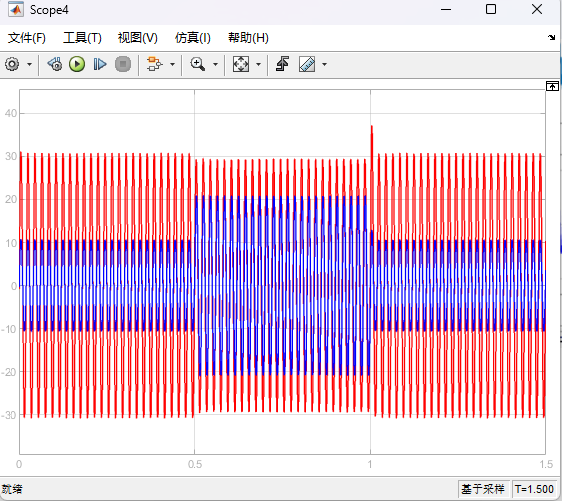Screen dimensions: 562x501
Task: Click the step forward icon
Action: pyautogui.click(x=100, y=65)
